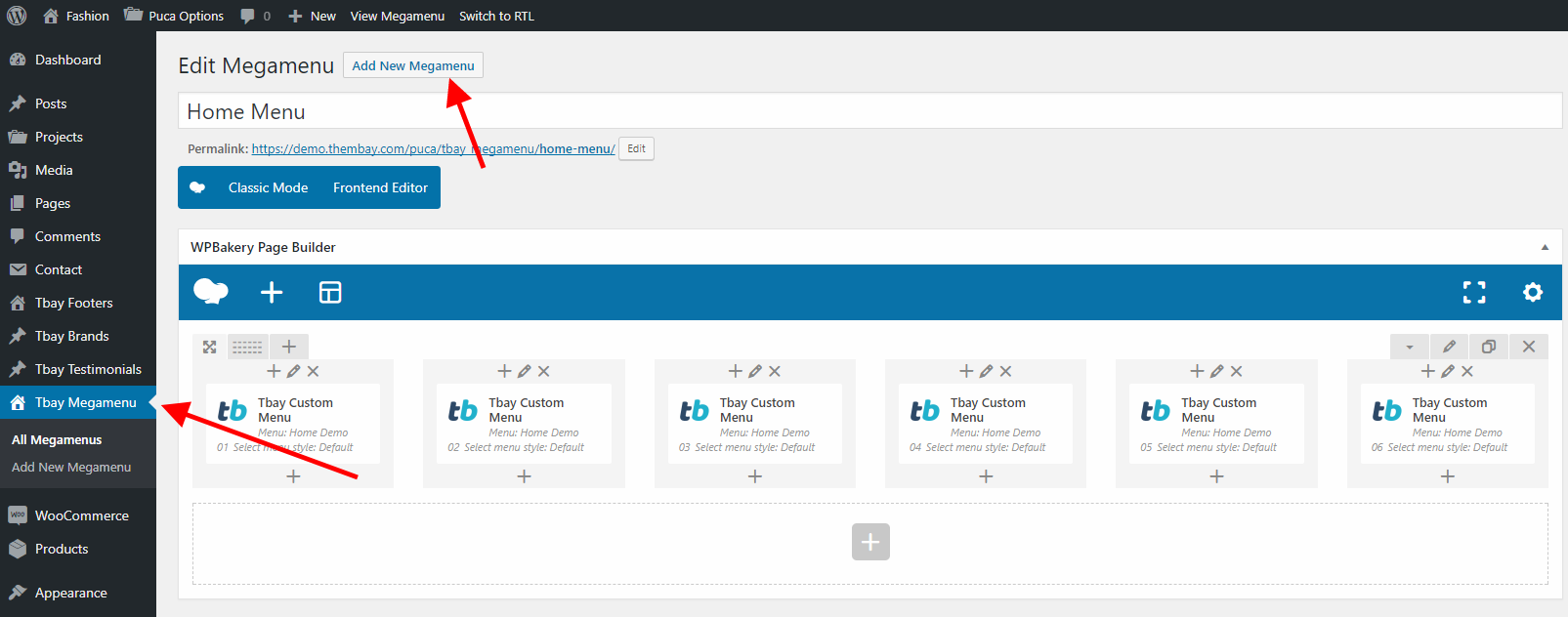This screenshot has height=617, width=1568.
Task: Collapse the WPBakery Page Builder panel
Action: (1545, 247)
